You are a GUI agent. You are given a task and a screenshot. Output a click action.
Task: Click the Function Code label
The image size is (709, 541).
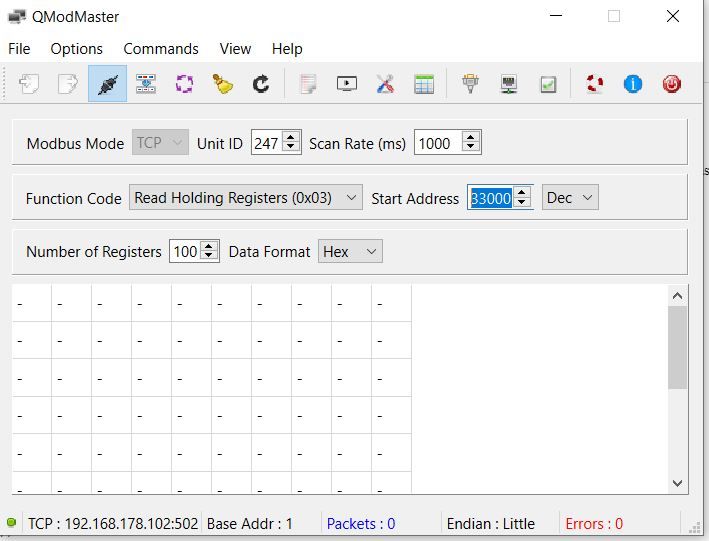[74, 199]
